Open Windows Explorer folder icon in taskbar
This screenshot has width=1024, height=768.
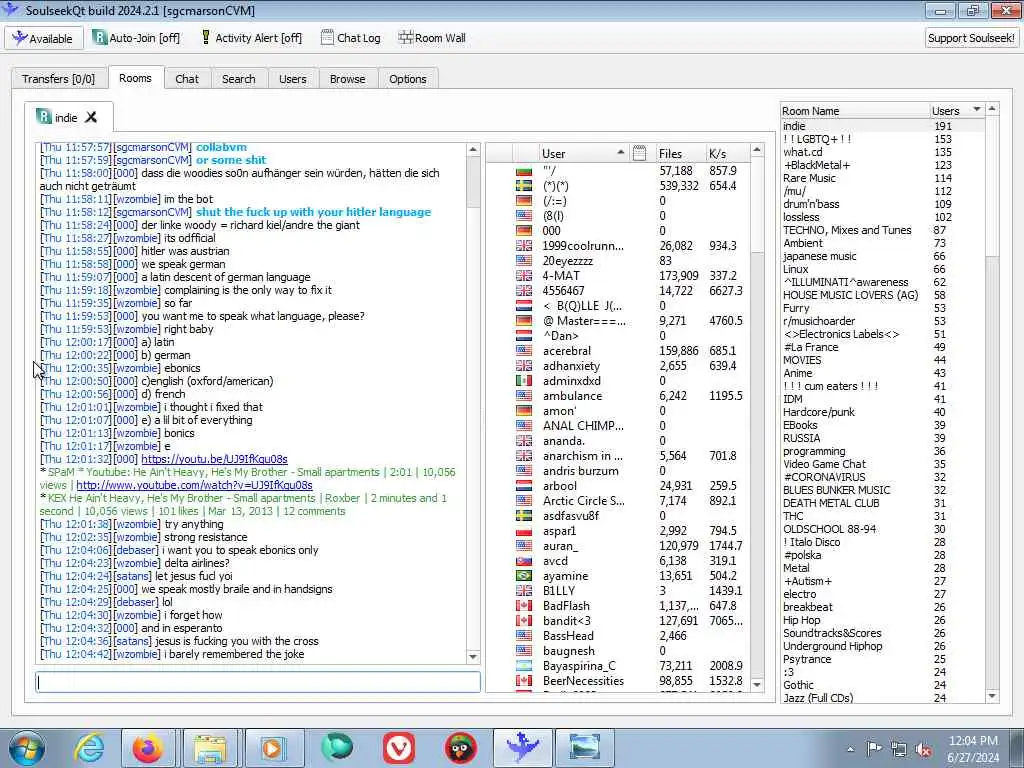(210, 748)
